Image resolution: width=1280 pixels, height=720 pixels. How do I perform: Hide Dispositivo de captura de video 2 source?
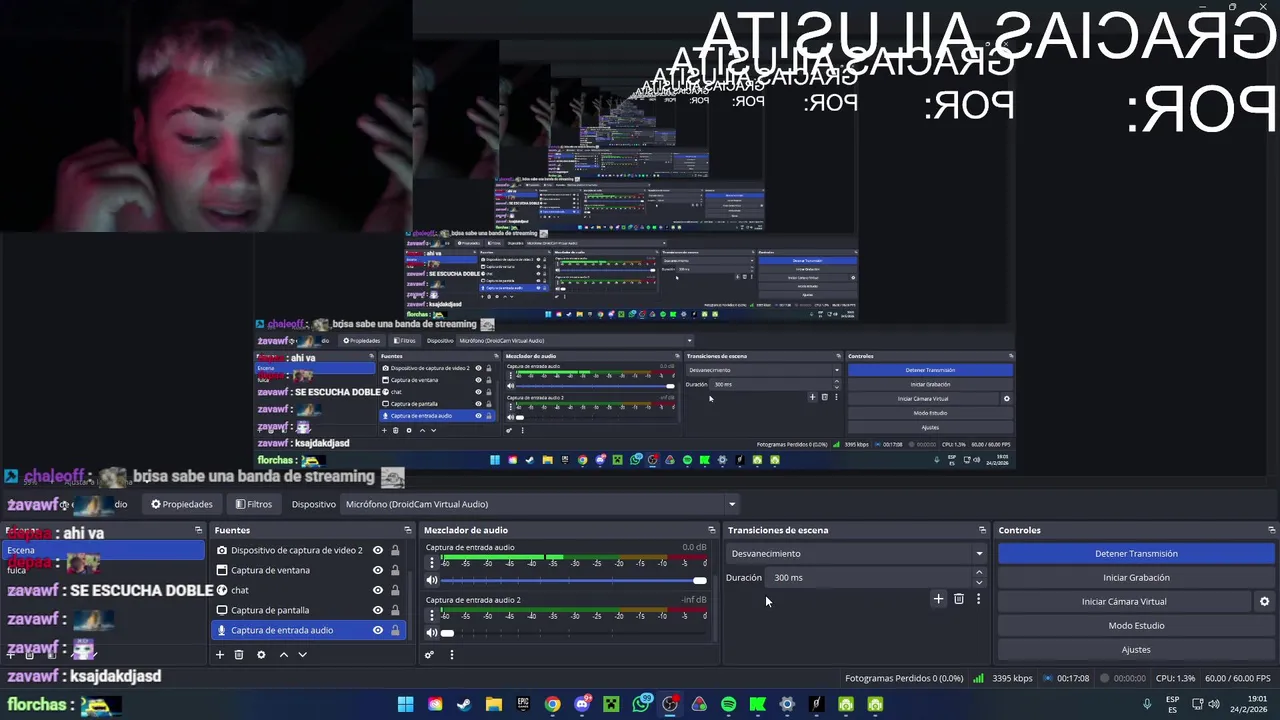pyautogui.click(x=378, y=550)
